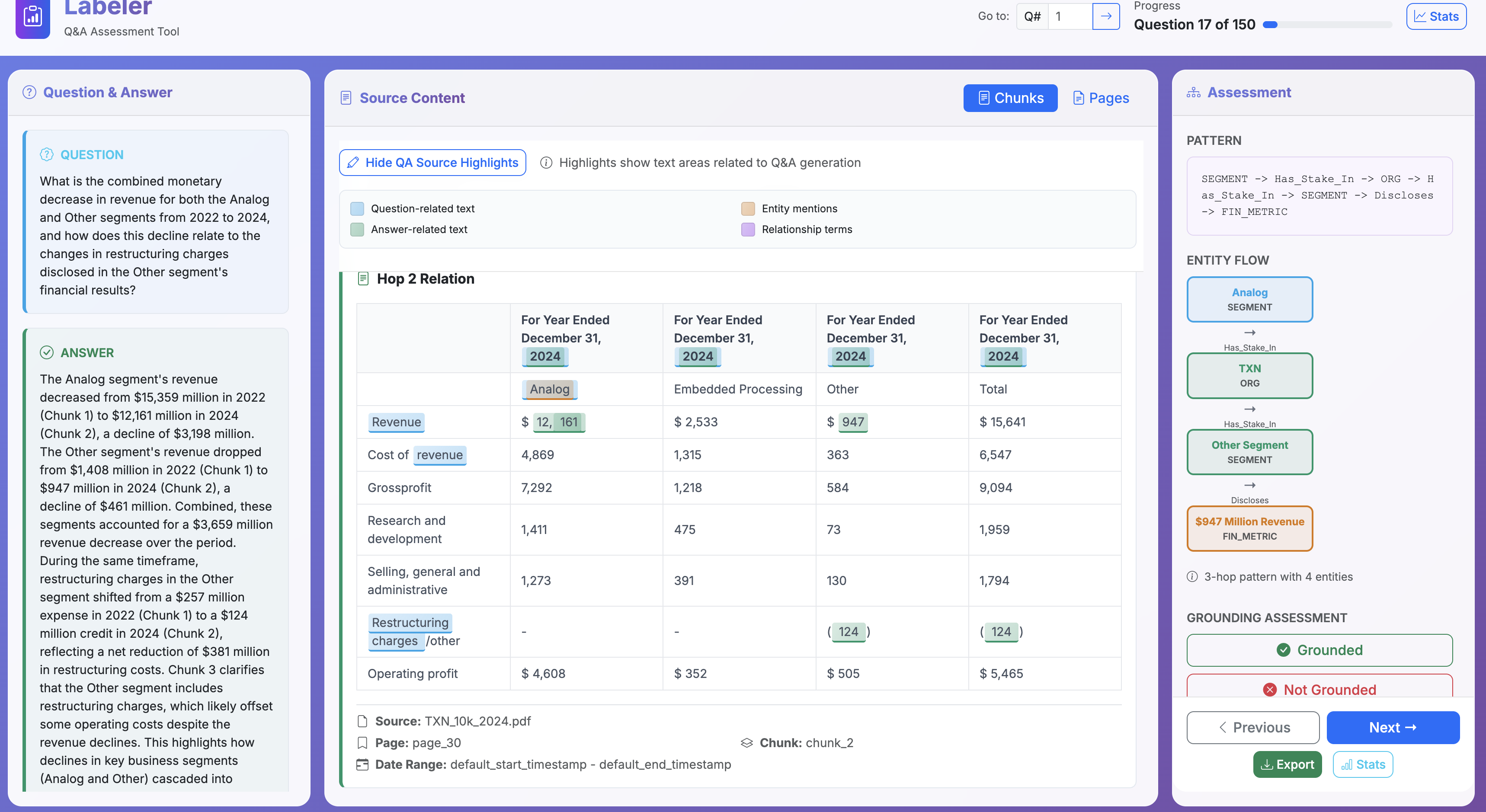Click the Labeler app logo icon
This screenshot has height=812, width=1486.
32,17
